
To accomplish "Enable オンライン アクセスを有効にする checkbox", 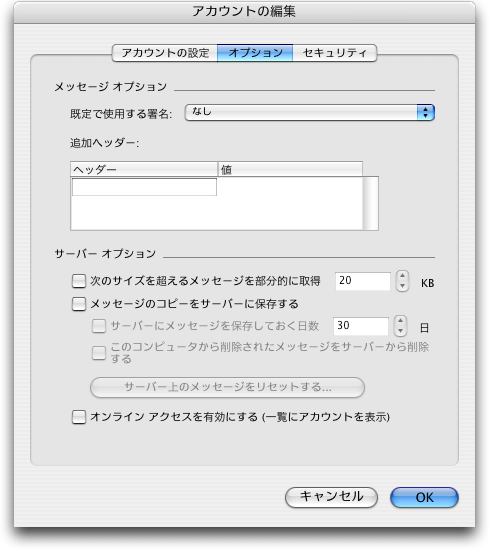I will point(79,417).
